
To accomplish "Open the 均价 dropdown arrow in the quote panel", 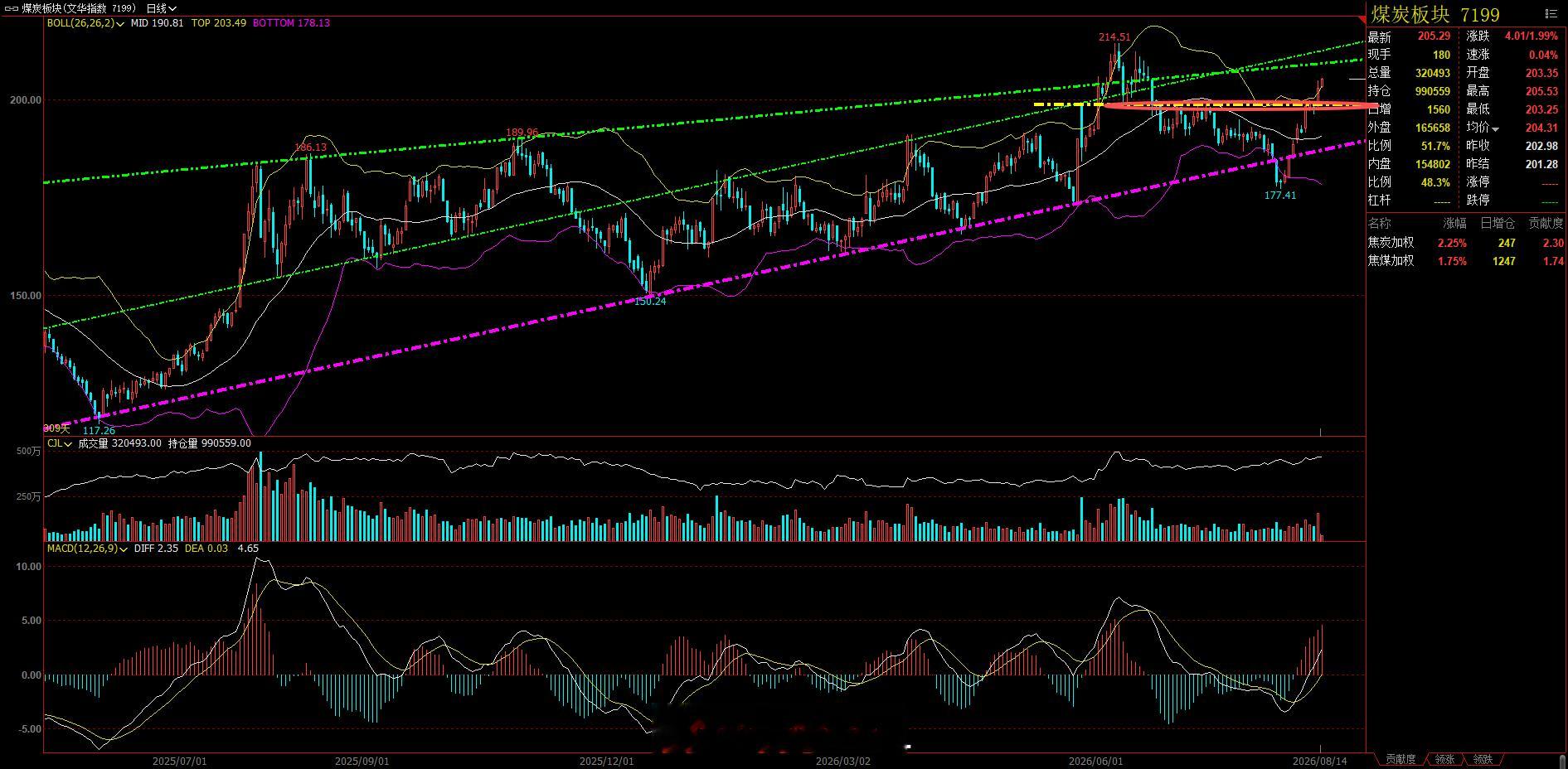I will 1495,128.
